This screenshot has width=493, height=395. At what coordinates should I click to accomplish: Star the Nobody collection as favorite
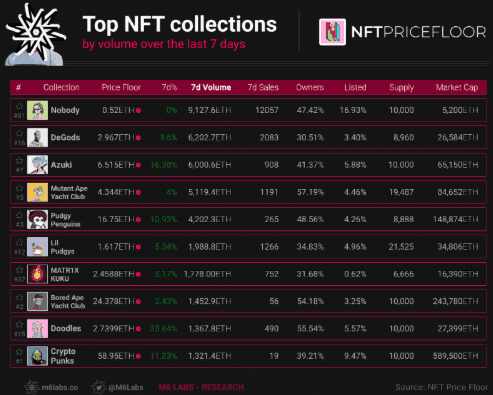[19, 106]
